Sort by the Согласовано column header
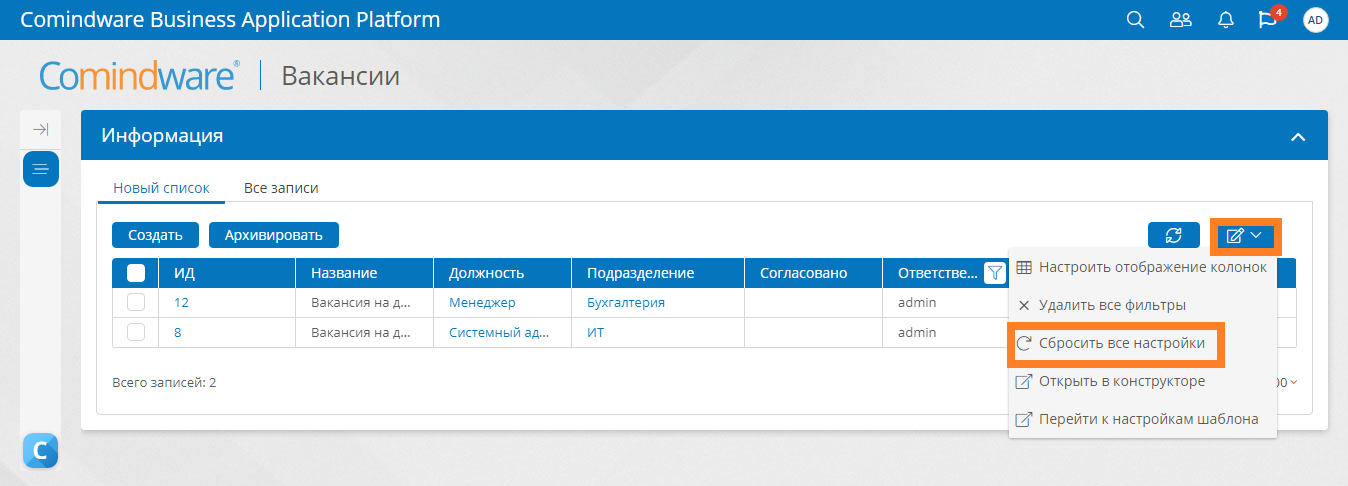This screenshot has width=1348, height=486. click(x=814, y=273)
